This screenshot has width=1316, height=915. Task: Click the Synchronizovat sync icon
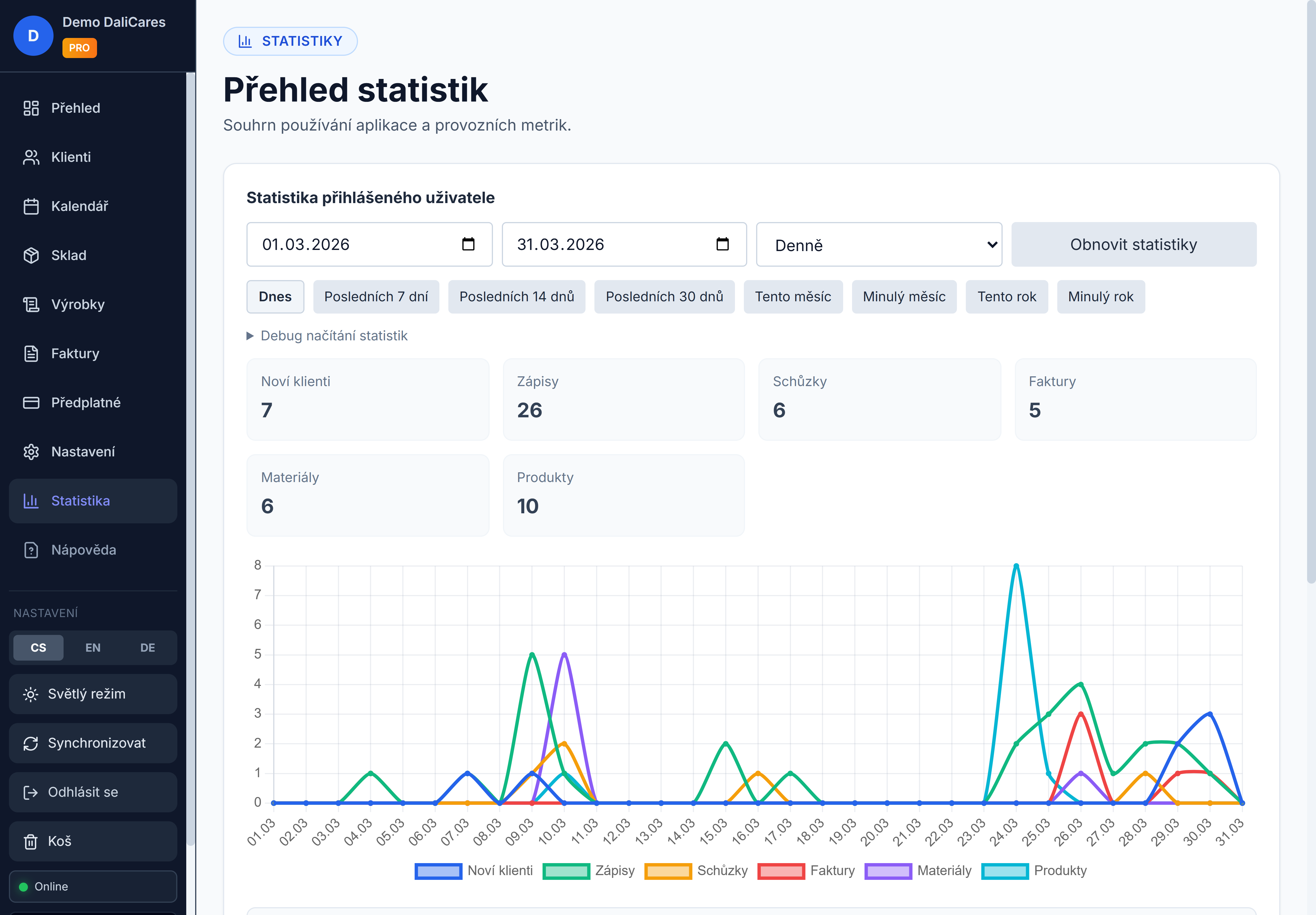pos(32,743)
